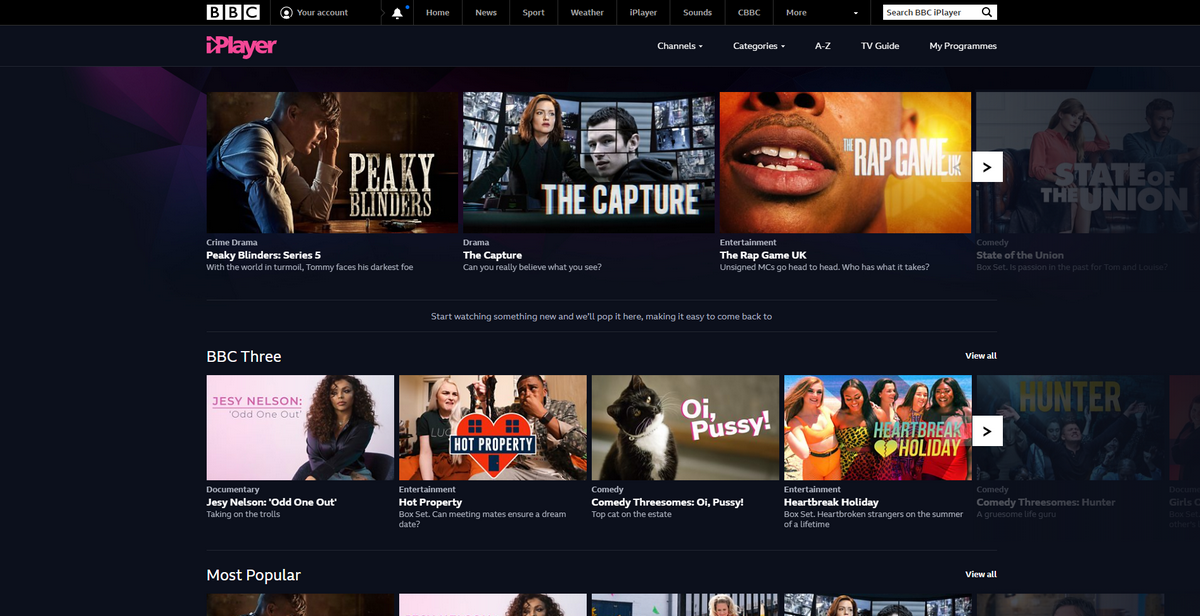Click 'Top cat on the estate' description
Screen dimensions: 1200x616
pos(632,514)
